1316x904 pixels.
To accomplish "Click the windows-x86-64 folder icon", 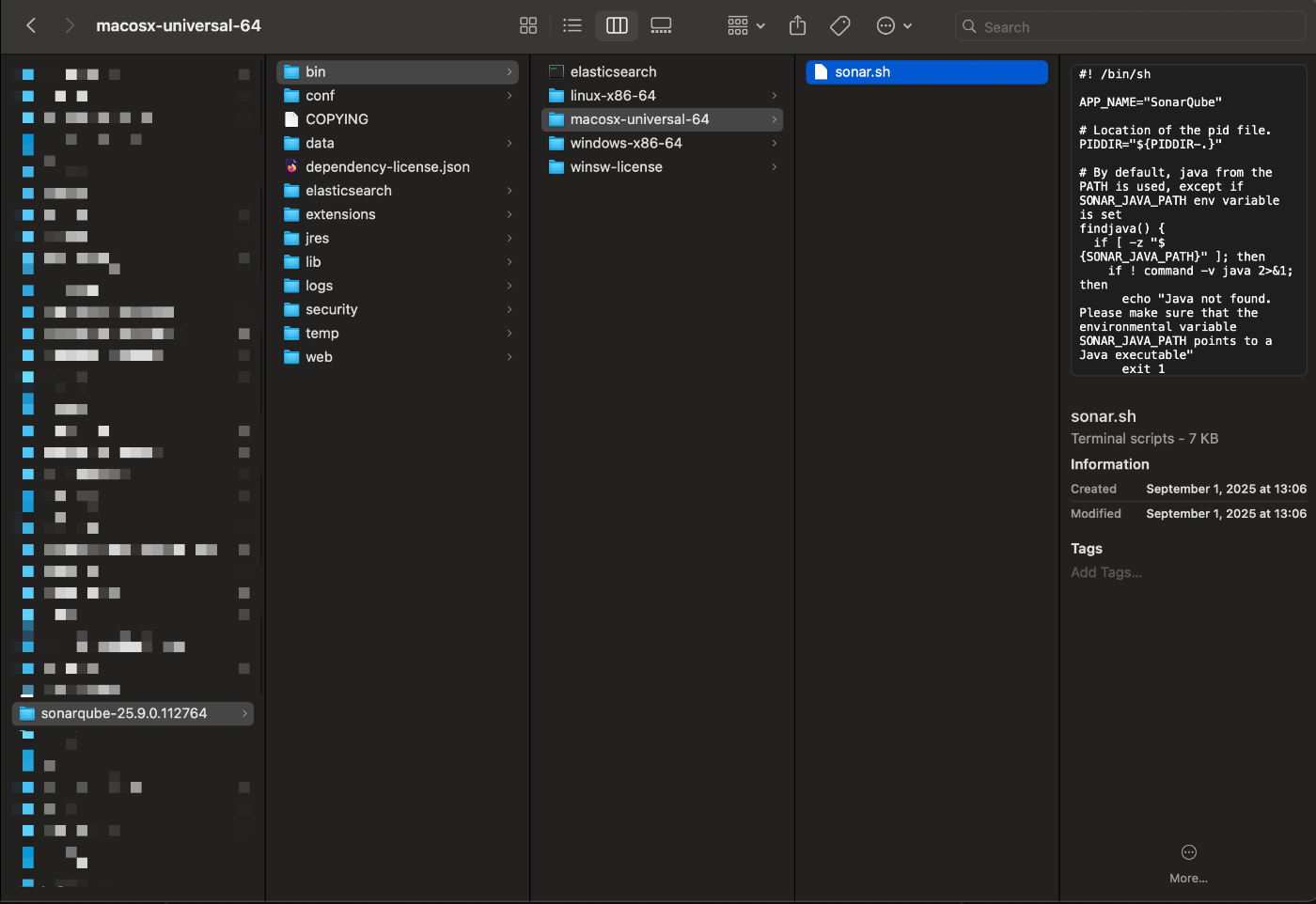I will point(556,143).
